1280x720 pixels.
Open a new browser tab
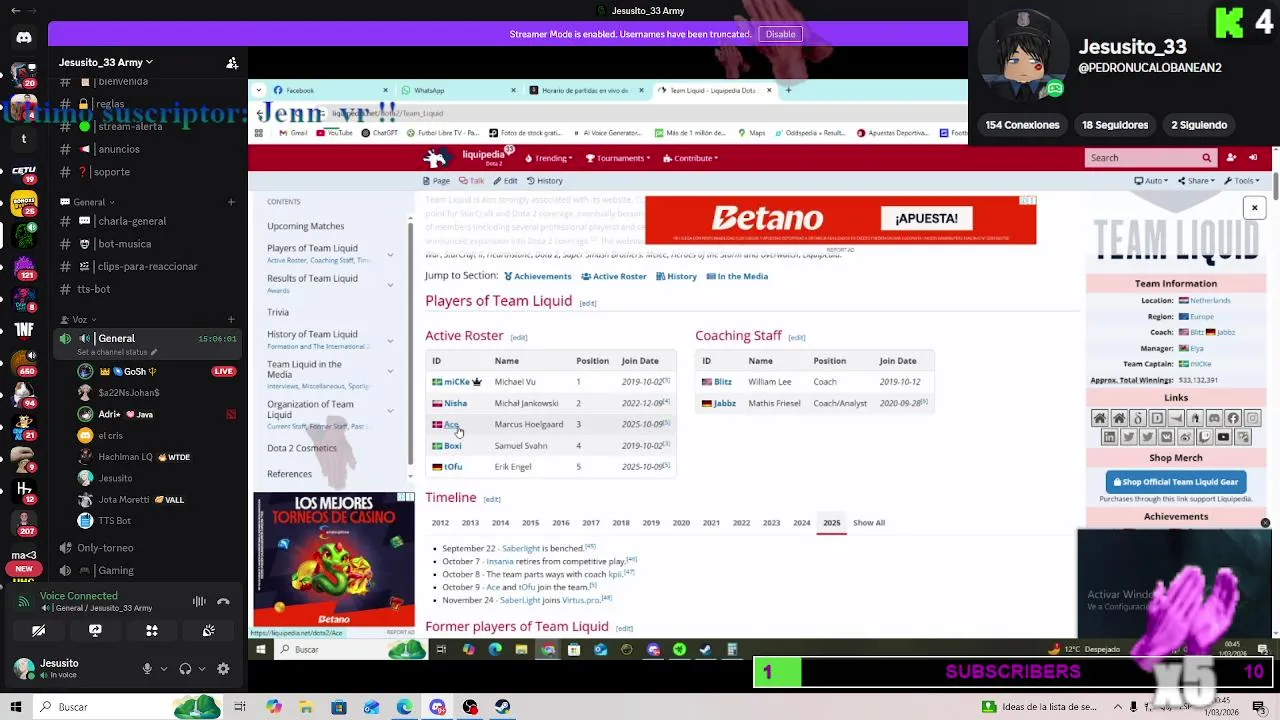pyautogui.click(x=788, y=90)
